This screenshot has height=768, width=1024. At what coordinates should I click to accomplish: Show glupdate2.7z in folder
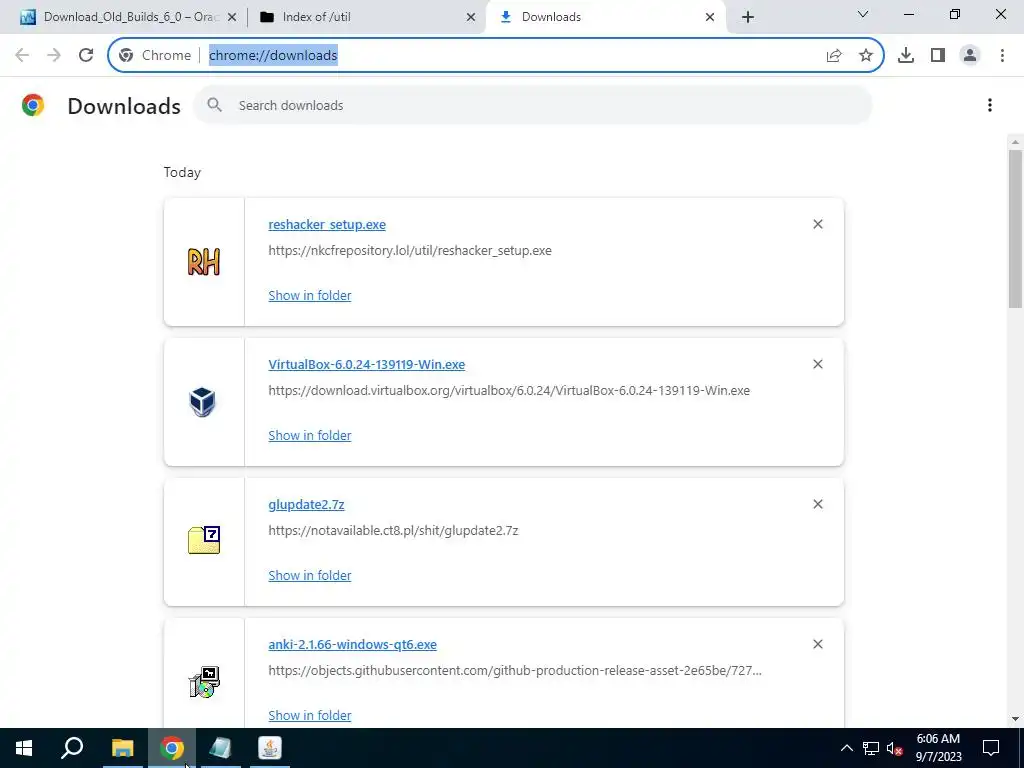(x=310, y=575)
